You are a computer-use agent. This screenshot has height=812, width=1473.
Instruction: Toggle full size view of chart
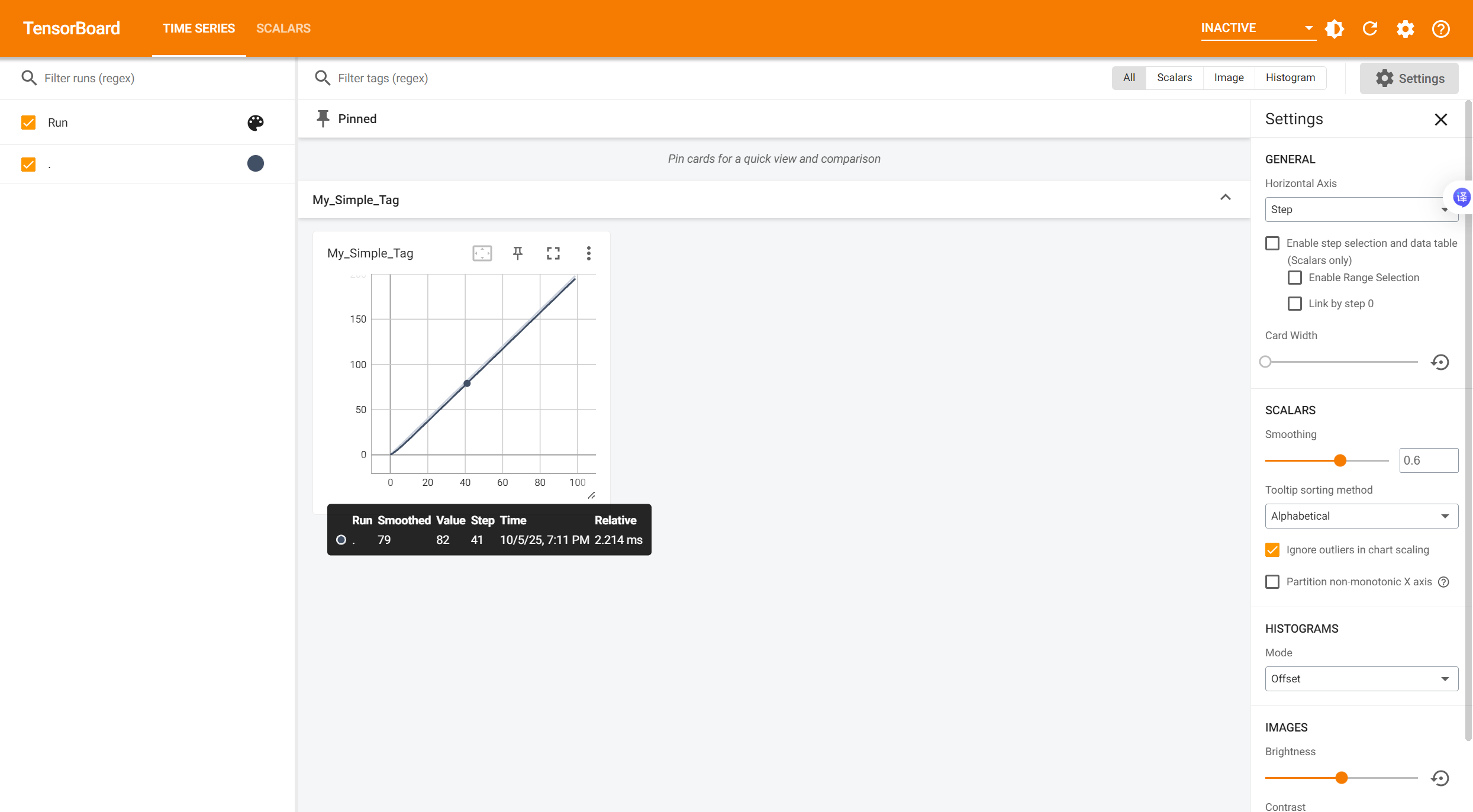[553, 253]
